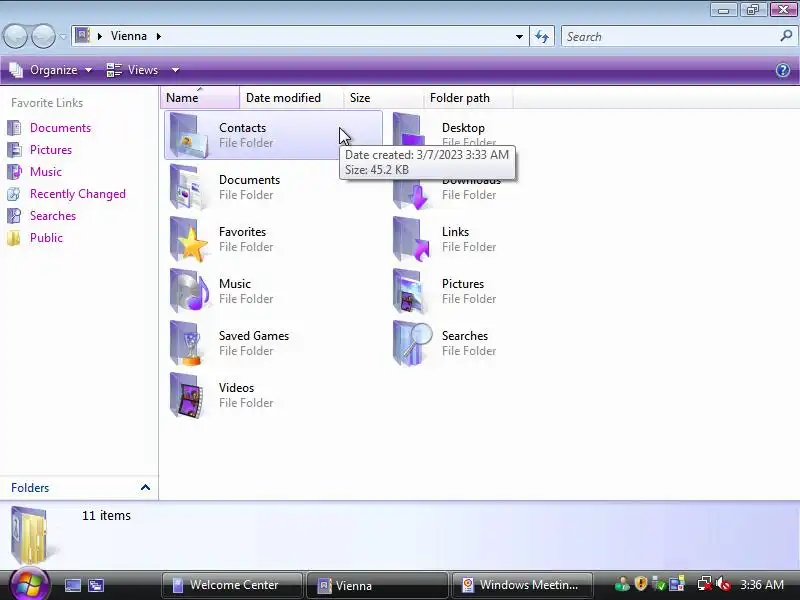Select the Videos folder name text
800x600 pixels.
coord(236,388)
